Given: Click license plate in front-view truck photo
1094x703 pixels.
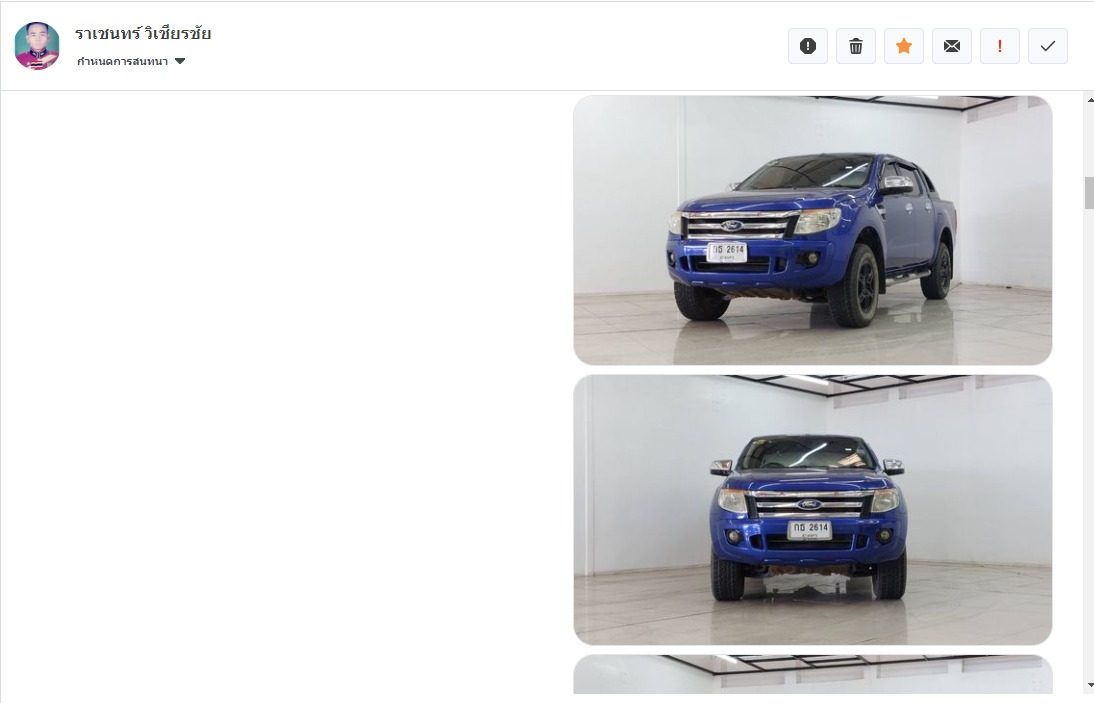Looking at the screenshot, I should (809, 530).
